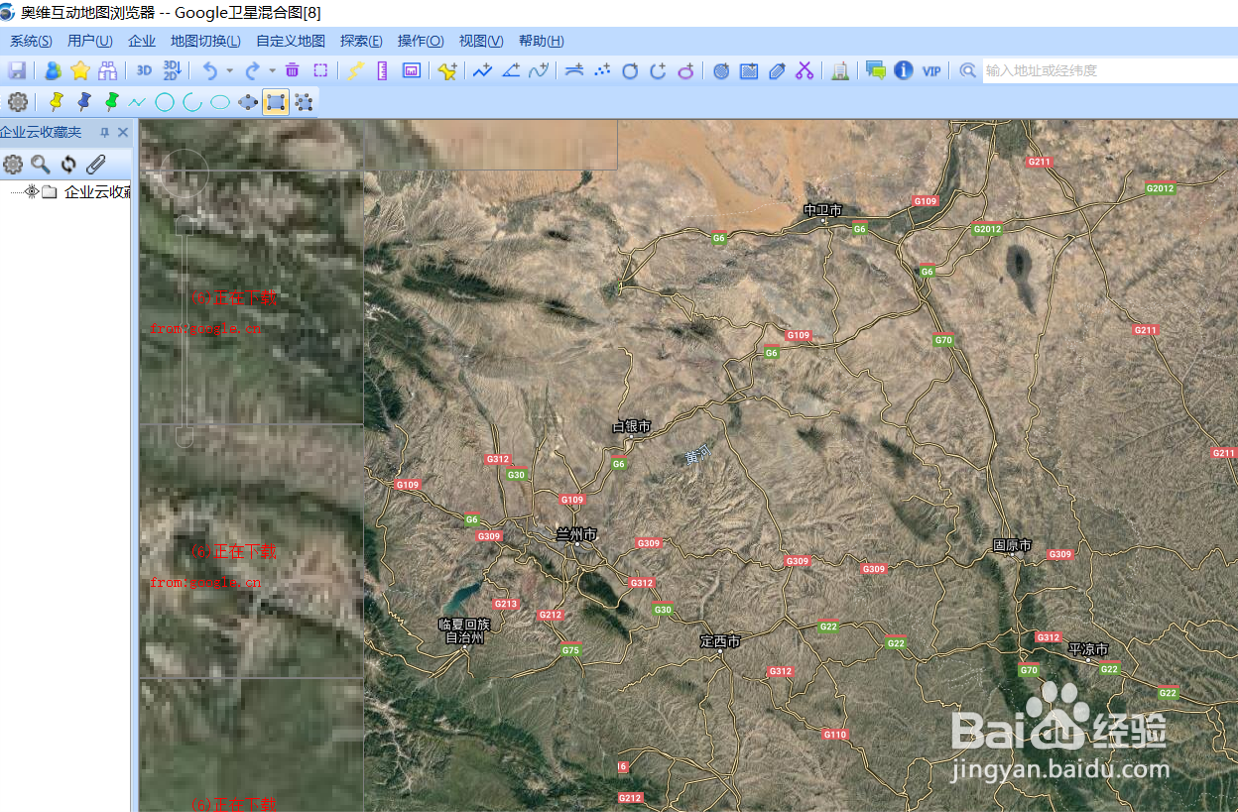Click the refresh icon in favorites panel

point(68,165)
